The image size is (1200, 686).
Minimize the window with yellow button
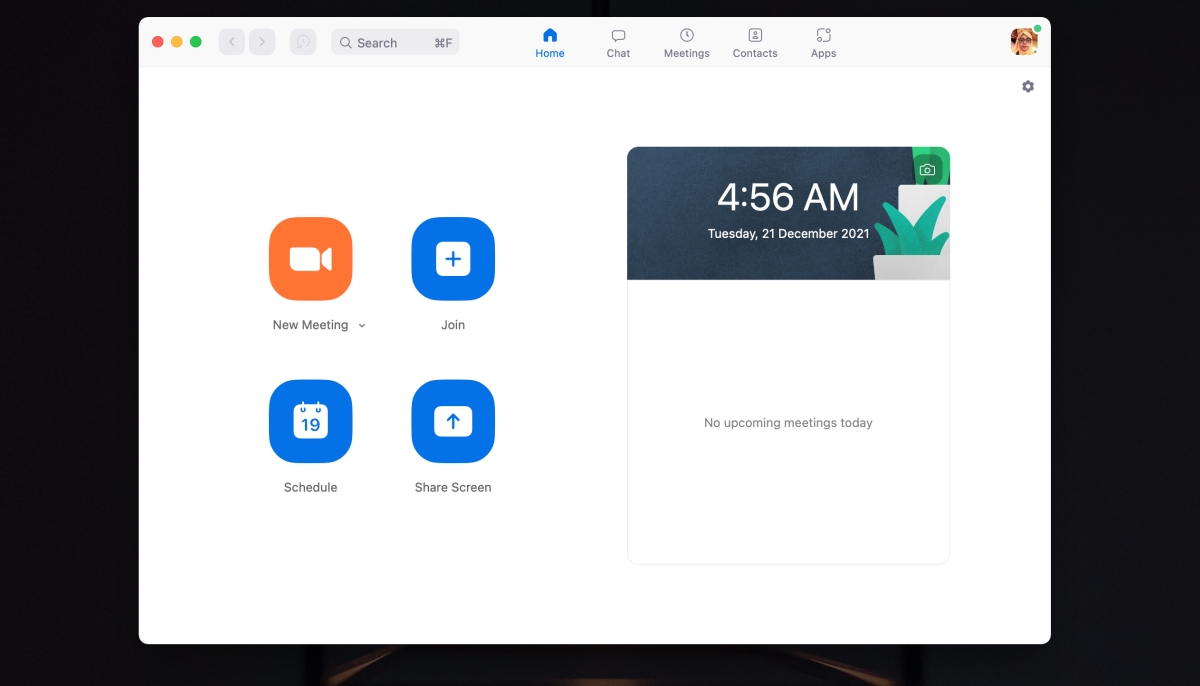[177, 42]
